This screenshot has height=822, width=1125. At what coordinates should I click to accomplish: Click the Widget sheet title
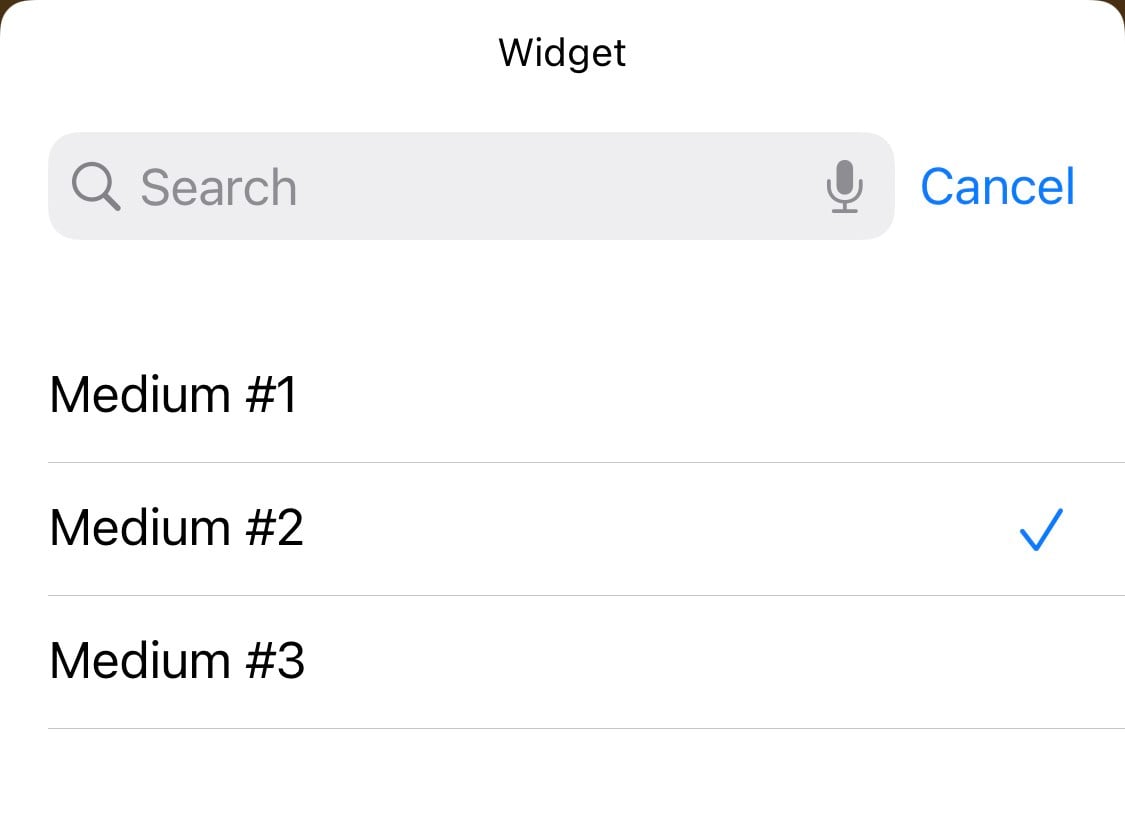562,52
